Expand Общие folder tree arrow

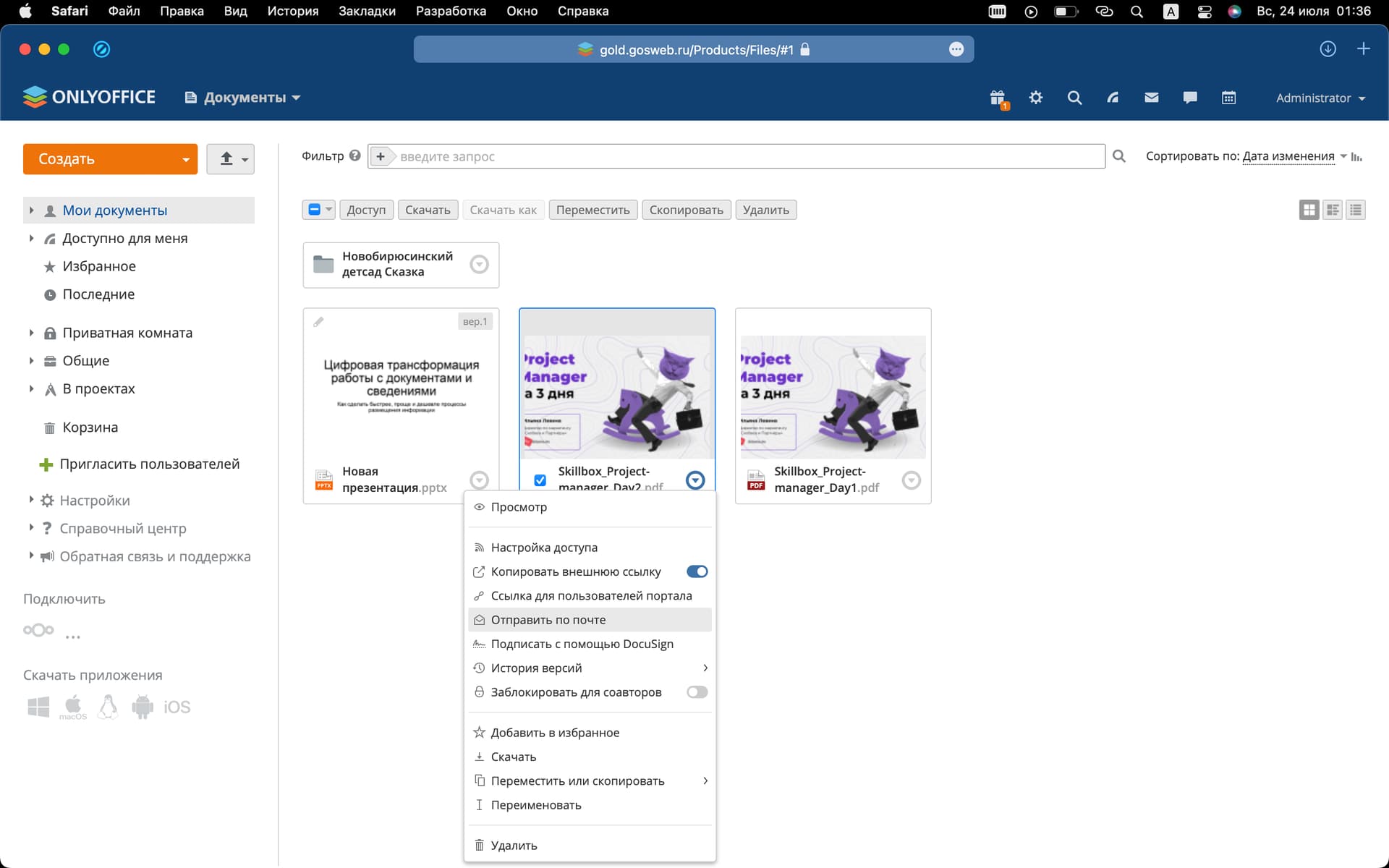click(31, 360)
